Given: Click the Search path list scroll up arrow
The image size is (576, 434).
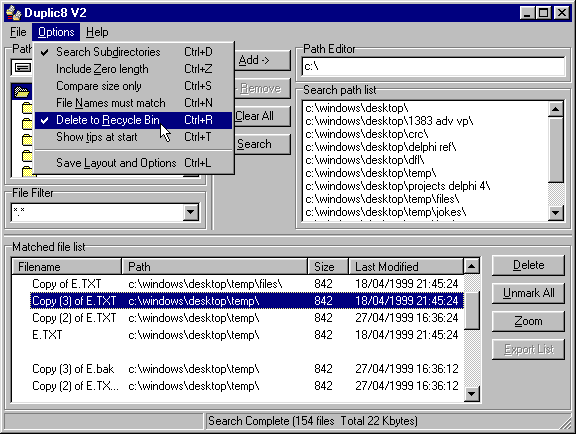Looking at the screenshot, I should point(555,109).
